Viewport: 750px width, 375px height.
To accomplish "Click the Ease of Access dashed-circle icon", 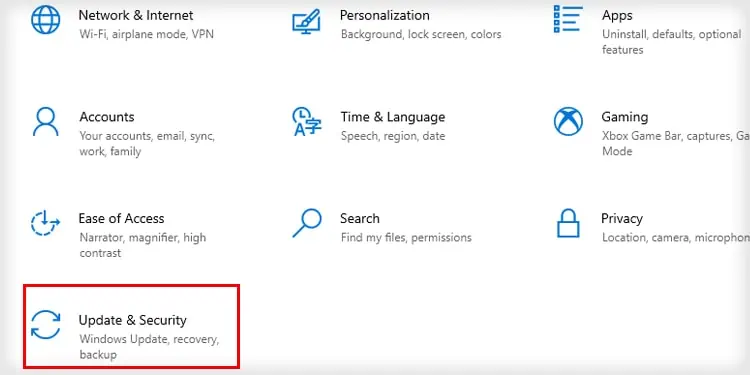I will click(45, 223).
